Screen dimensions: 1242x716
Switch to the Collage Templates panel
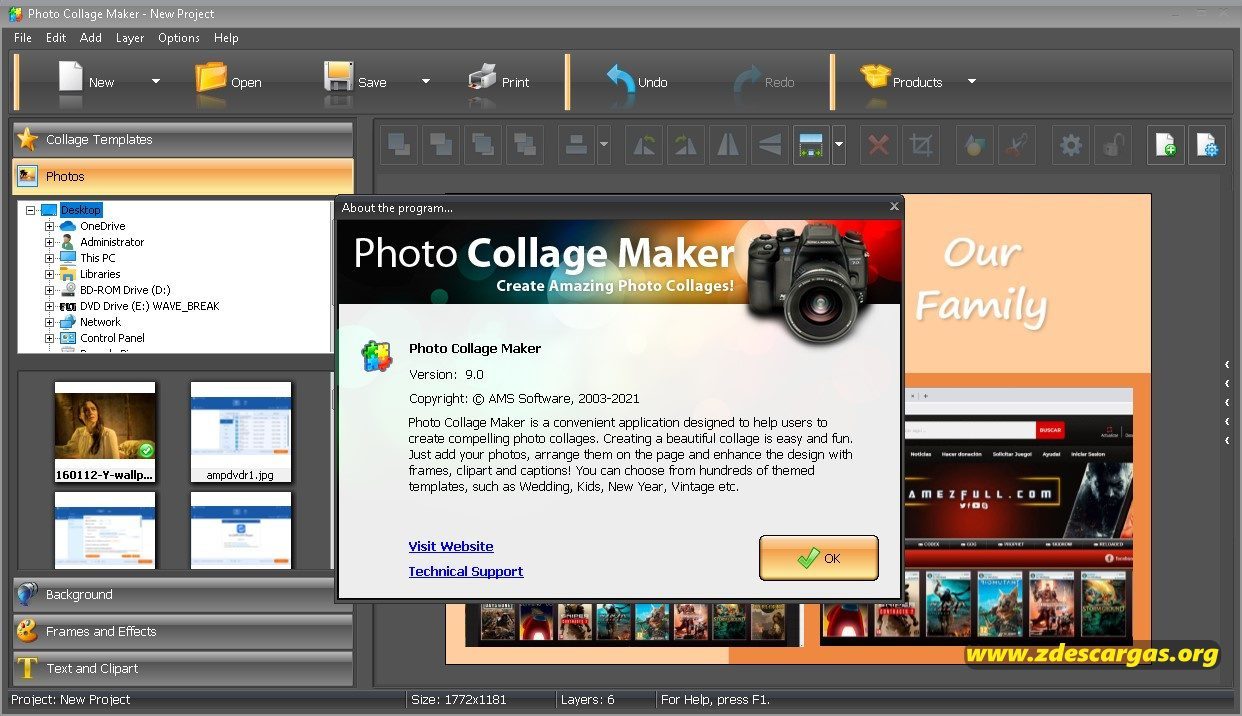(183, 140)
